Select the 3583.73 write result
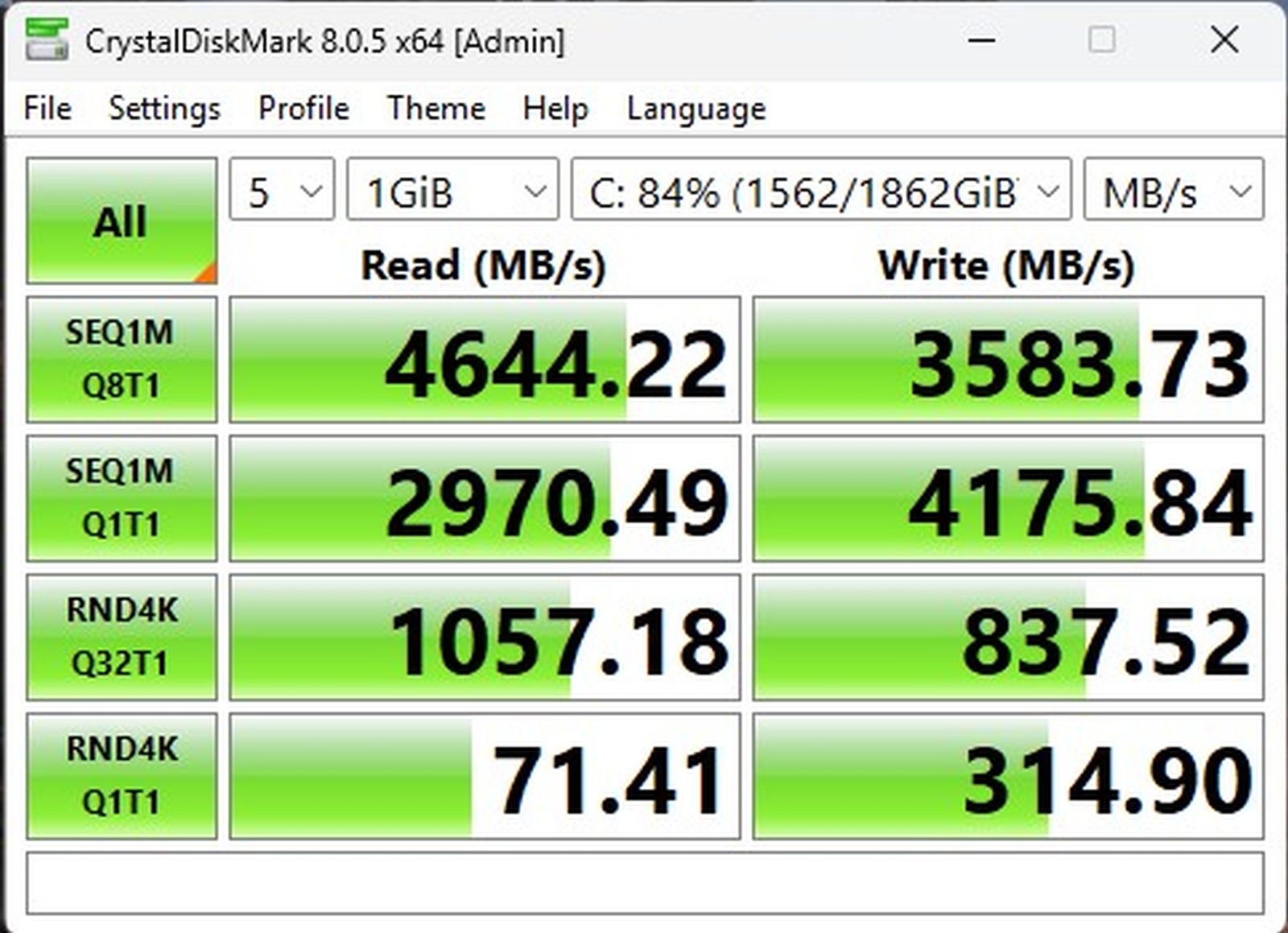Screen dimensions: 1288x933 tap(1009, 359)
